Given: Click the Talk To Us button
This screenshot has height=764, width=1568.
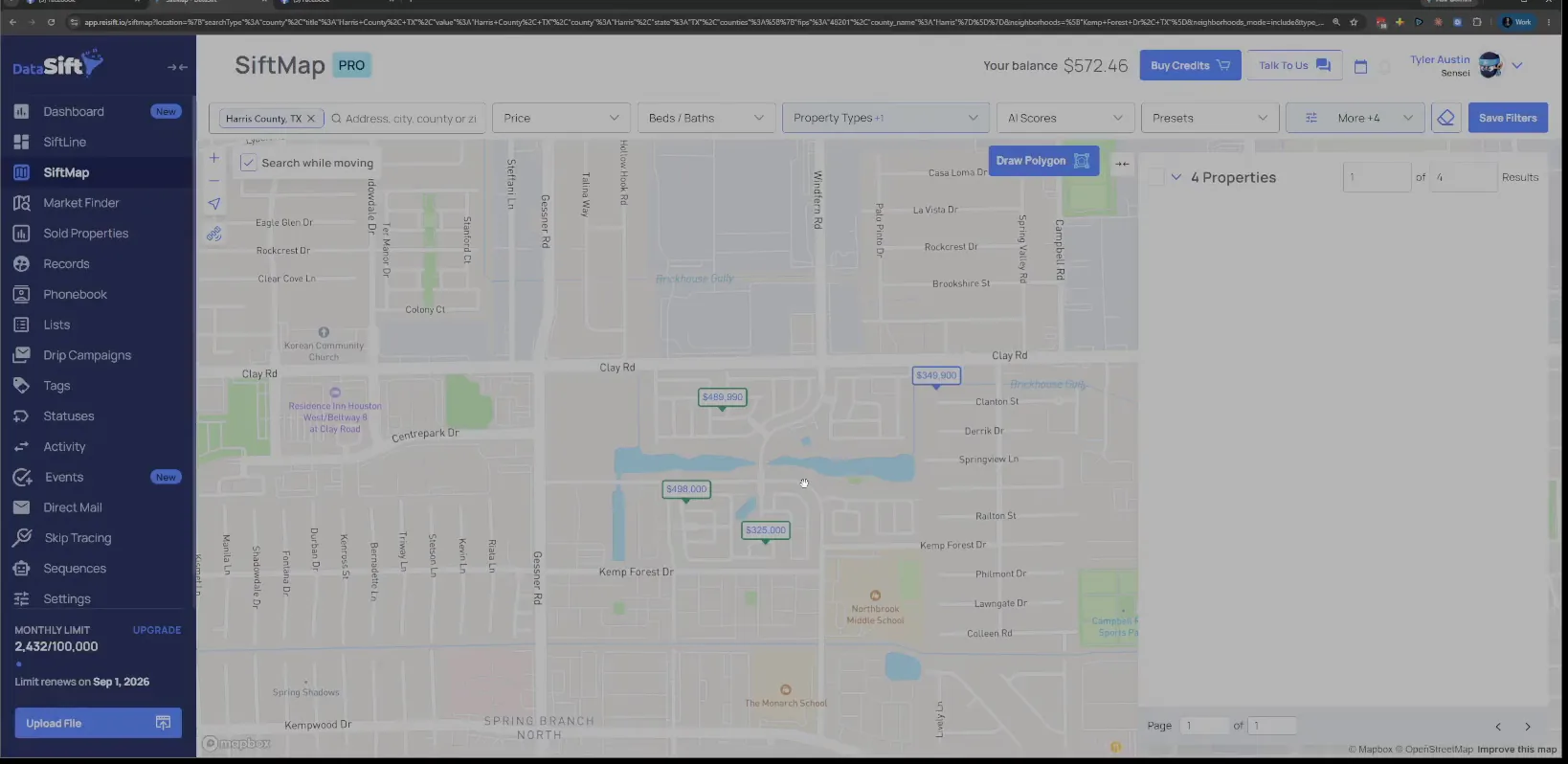Looking at the screenshot, I should (x=1294, y=65).
